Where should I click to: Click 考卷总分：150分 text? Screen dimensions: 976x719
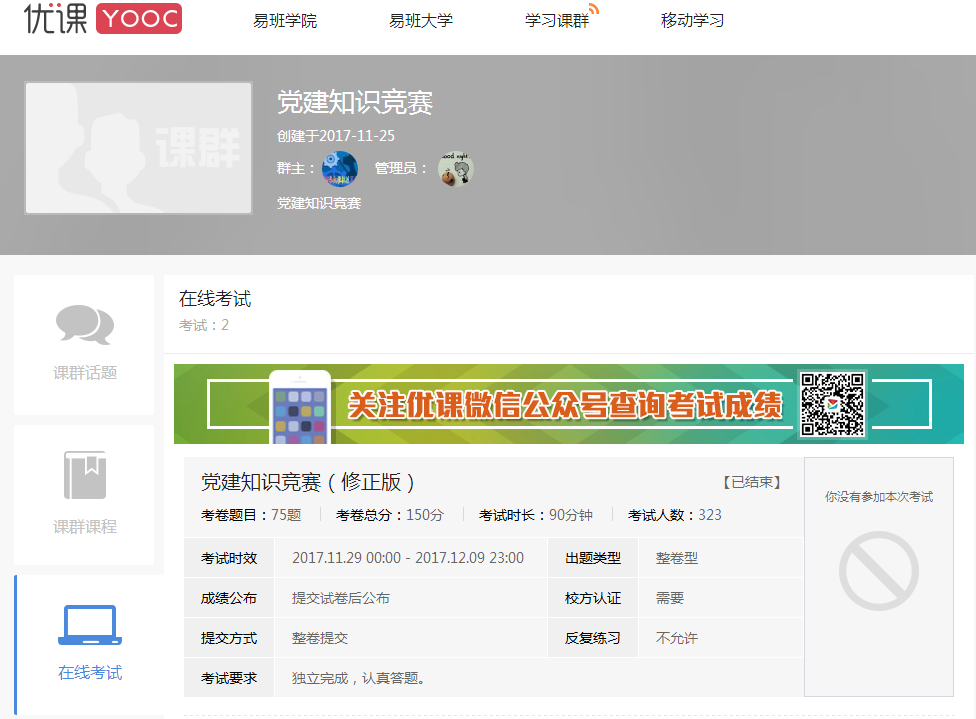click(390, 515)
